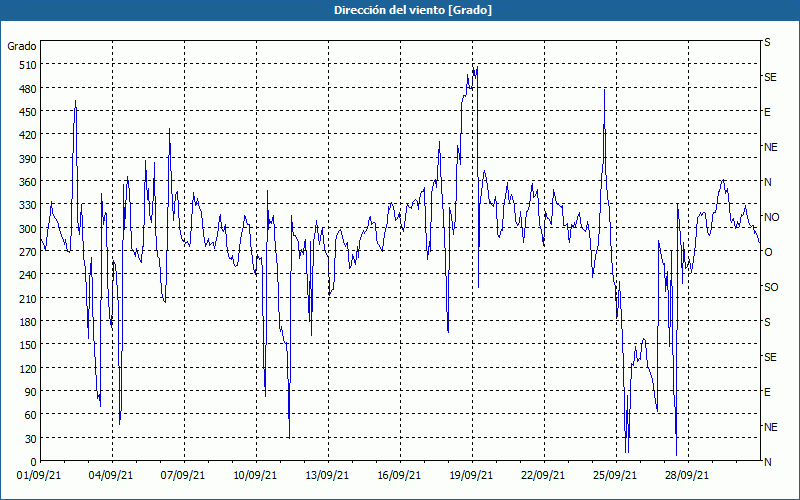Pick the 120 y-axis value
The height and width of the screenshot is (500, 800).
click(27, 368)
